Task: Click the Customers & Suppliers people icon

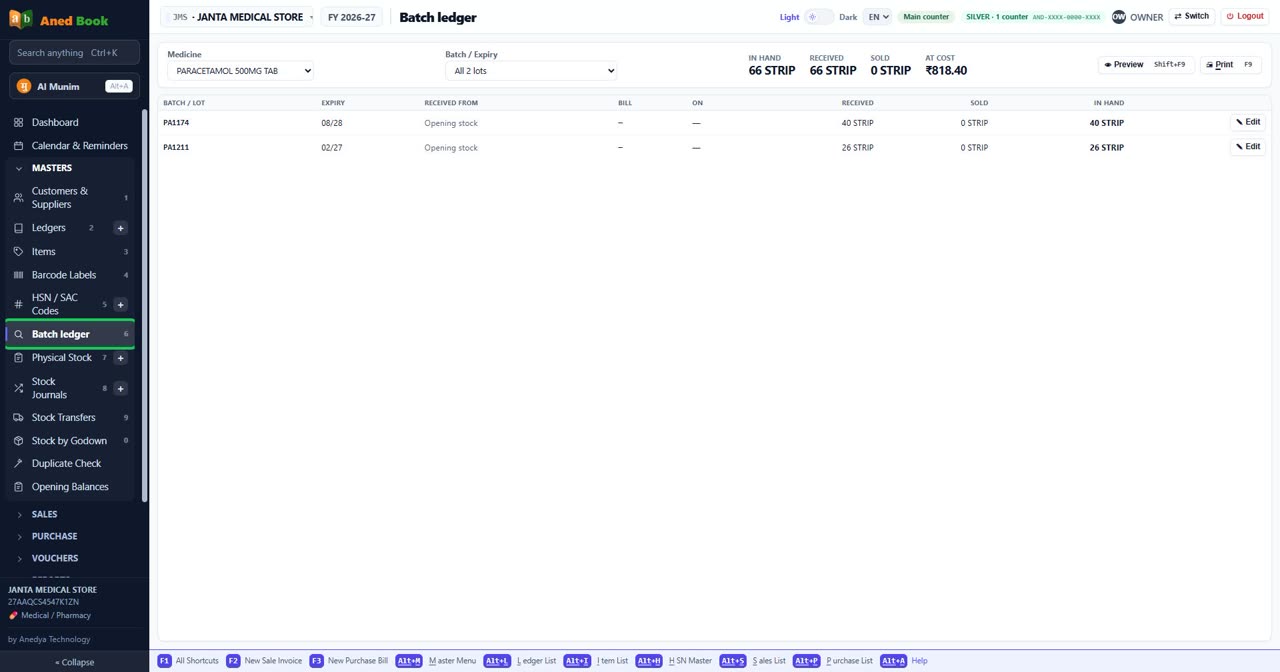Action: click(x=18, y=198)
